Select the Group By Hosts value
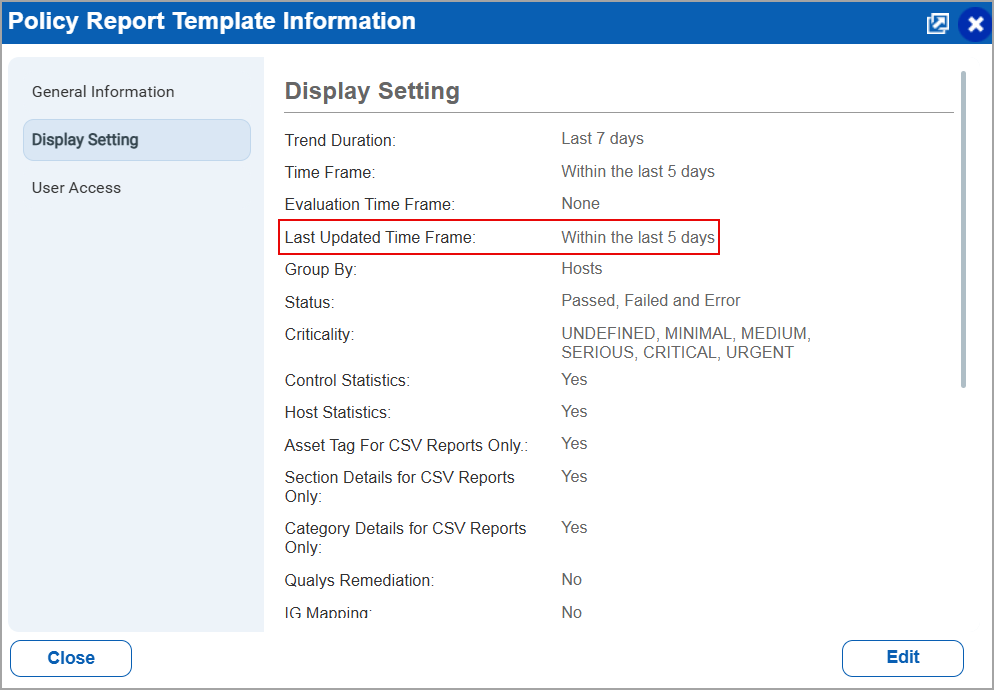The height and width of the screenshot is (690, 994). (x=582, y=268)
